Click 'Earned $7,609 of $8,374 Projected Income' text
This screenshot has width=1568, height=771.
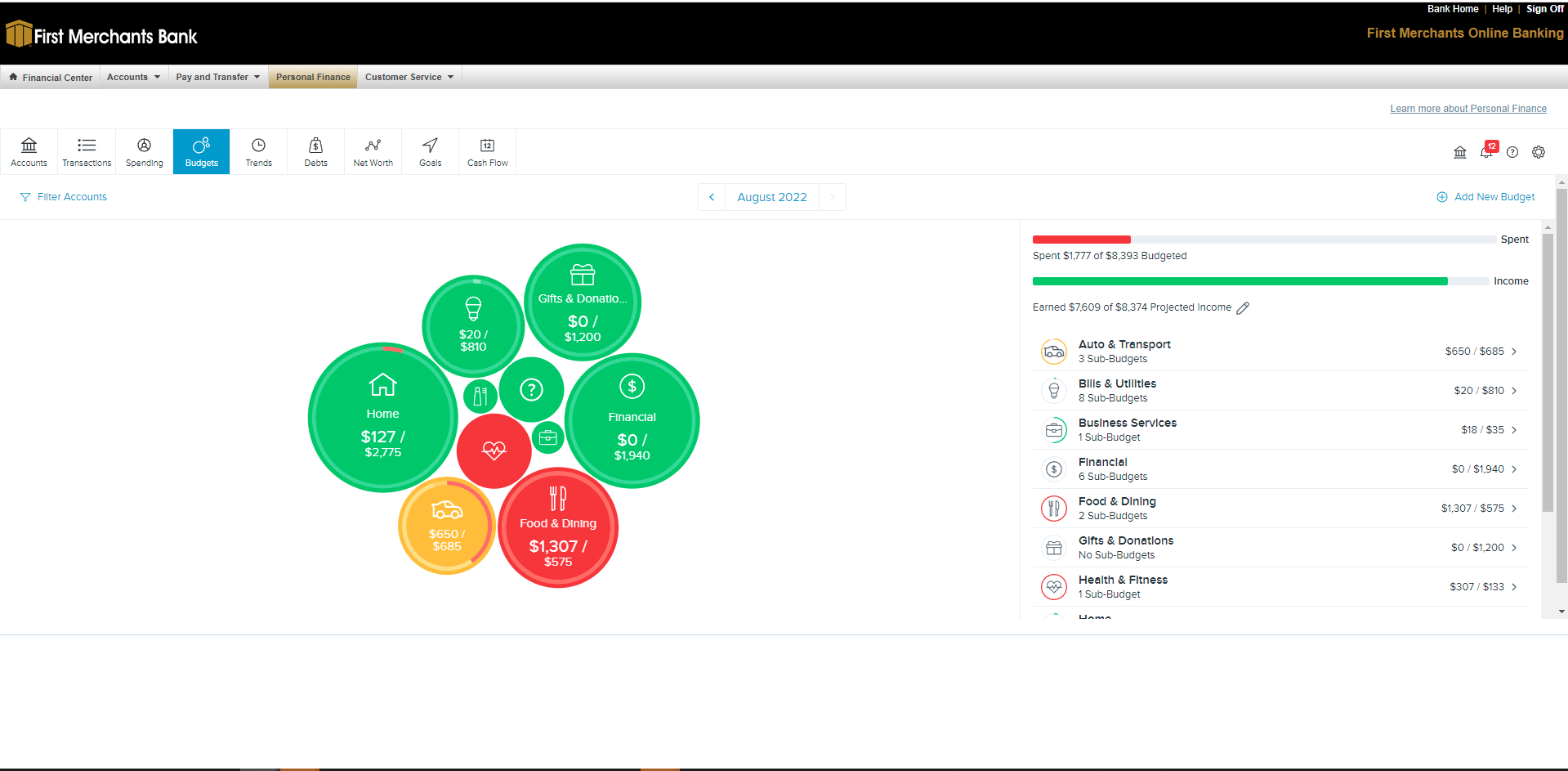pos(1132,307)
